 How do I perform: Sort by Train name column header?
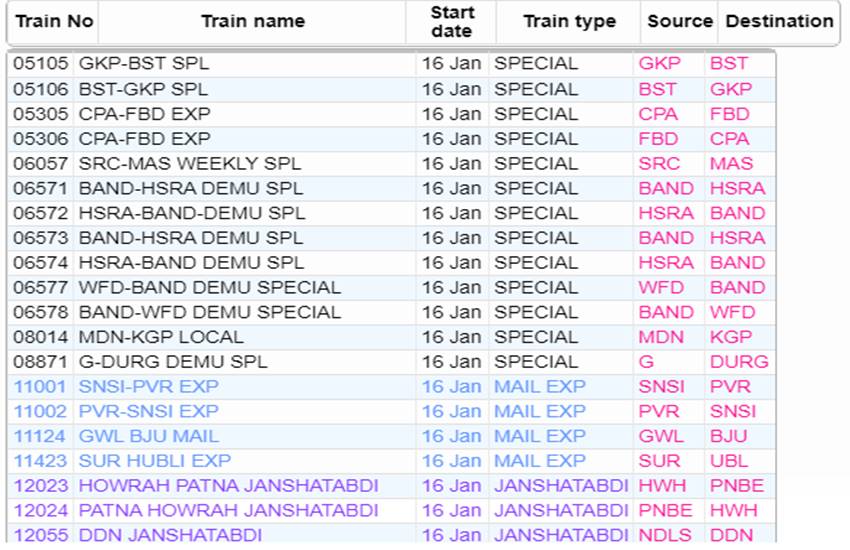(x=252, y=21)
